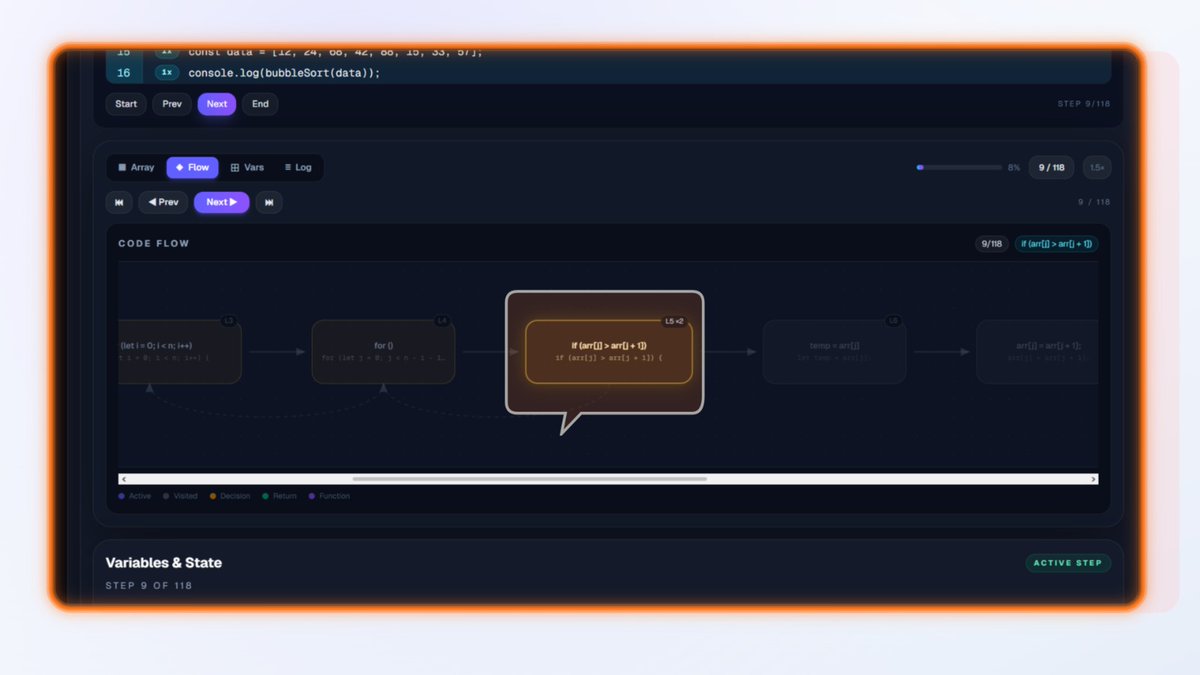Viewport: 1200px width, 675px height.
Task: Click the 9 / 118 step counter badge
Action: 1051,168
